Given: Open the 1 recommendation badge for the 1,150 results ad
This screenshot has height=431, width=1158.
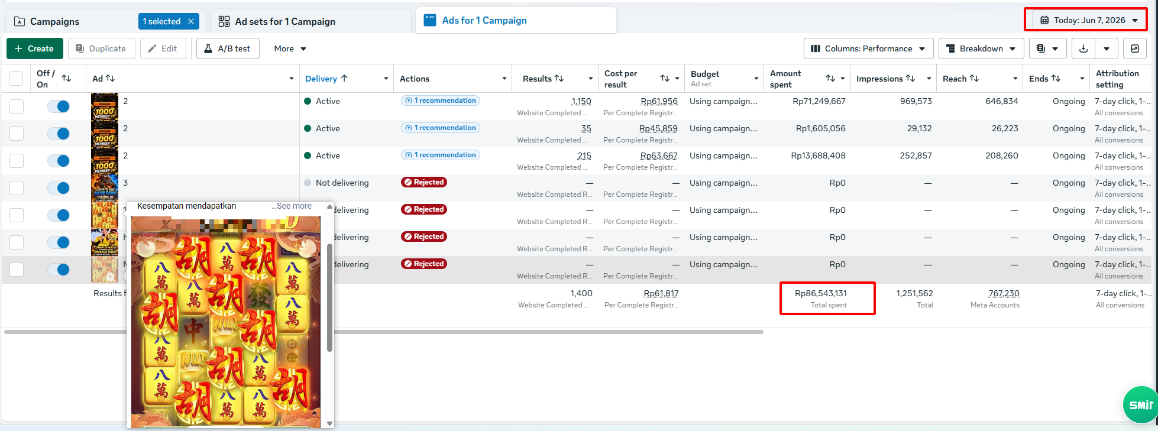Looking at the screenshot, I should pos(440,100).
